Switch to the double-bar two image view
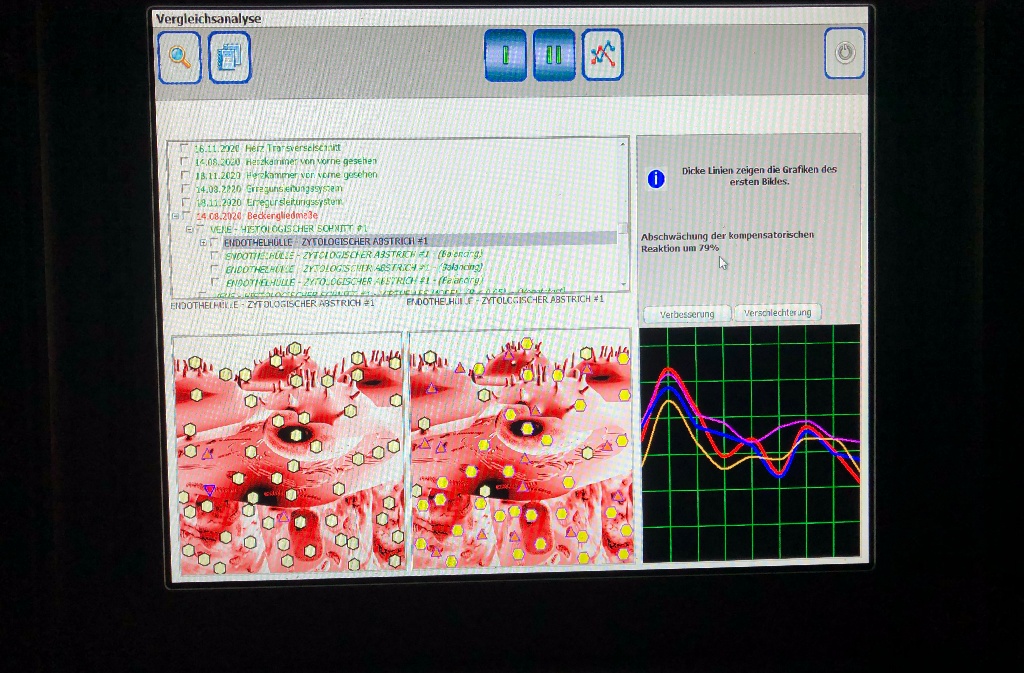The image size is (1024, 673). [553, 55]
